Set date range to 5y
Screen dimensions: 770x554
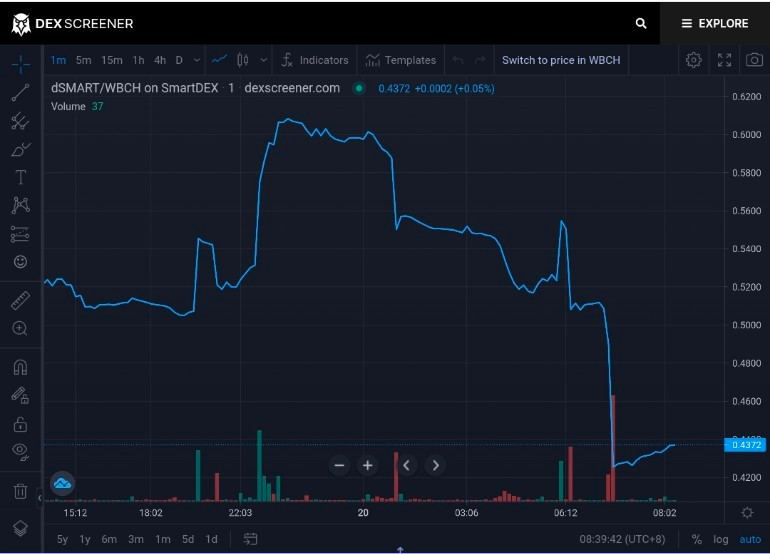click(x=62, y=539)
